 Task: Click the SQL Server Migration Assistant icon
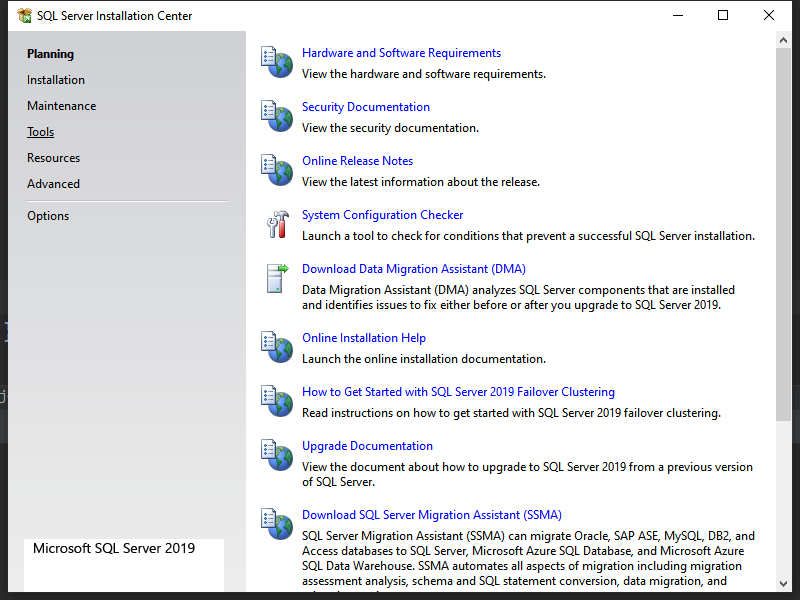(276, 524)
